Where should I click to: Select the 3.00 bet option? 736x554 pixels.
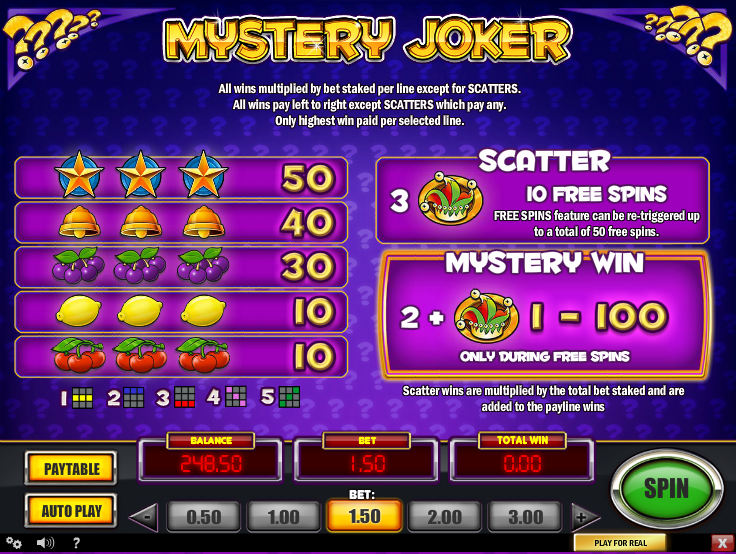(525, 516)
